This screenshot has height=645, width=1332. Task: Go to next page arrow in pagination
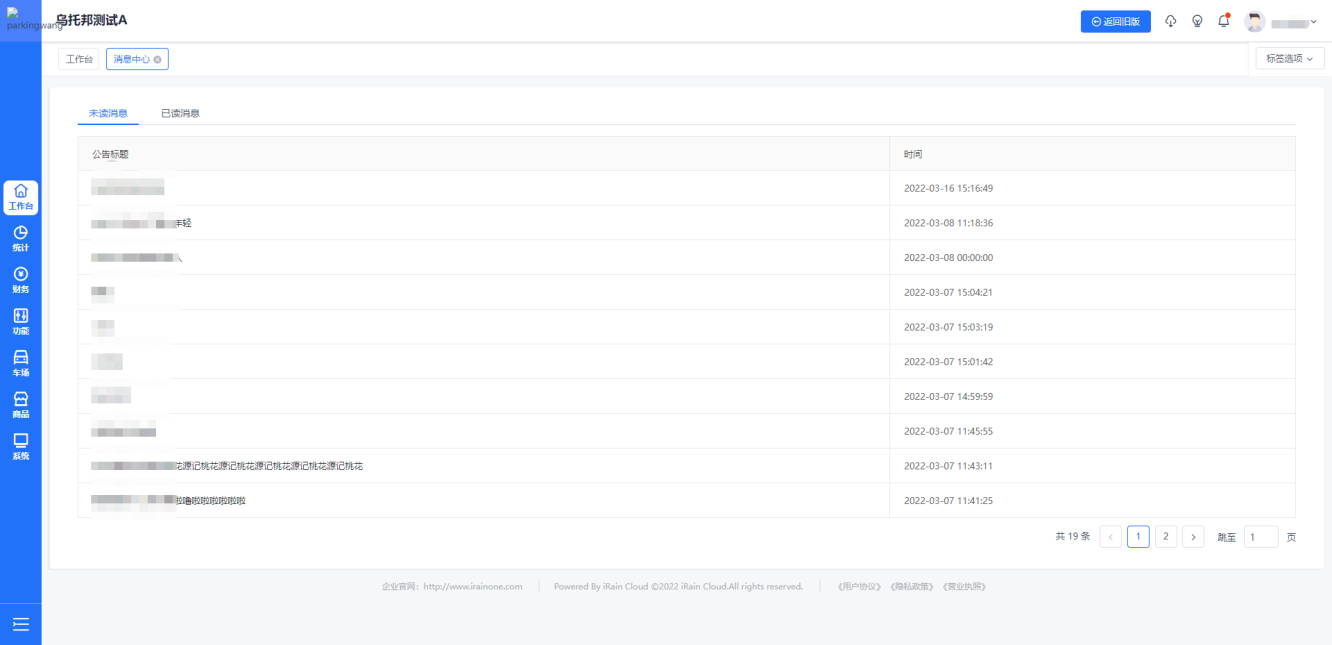coord(1193,537)
